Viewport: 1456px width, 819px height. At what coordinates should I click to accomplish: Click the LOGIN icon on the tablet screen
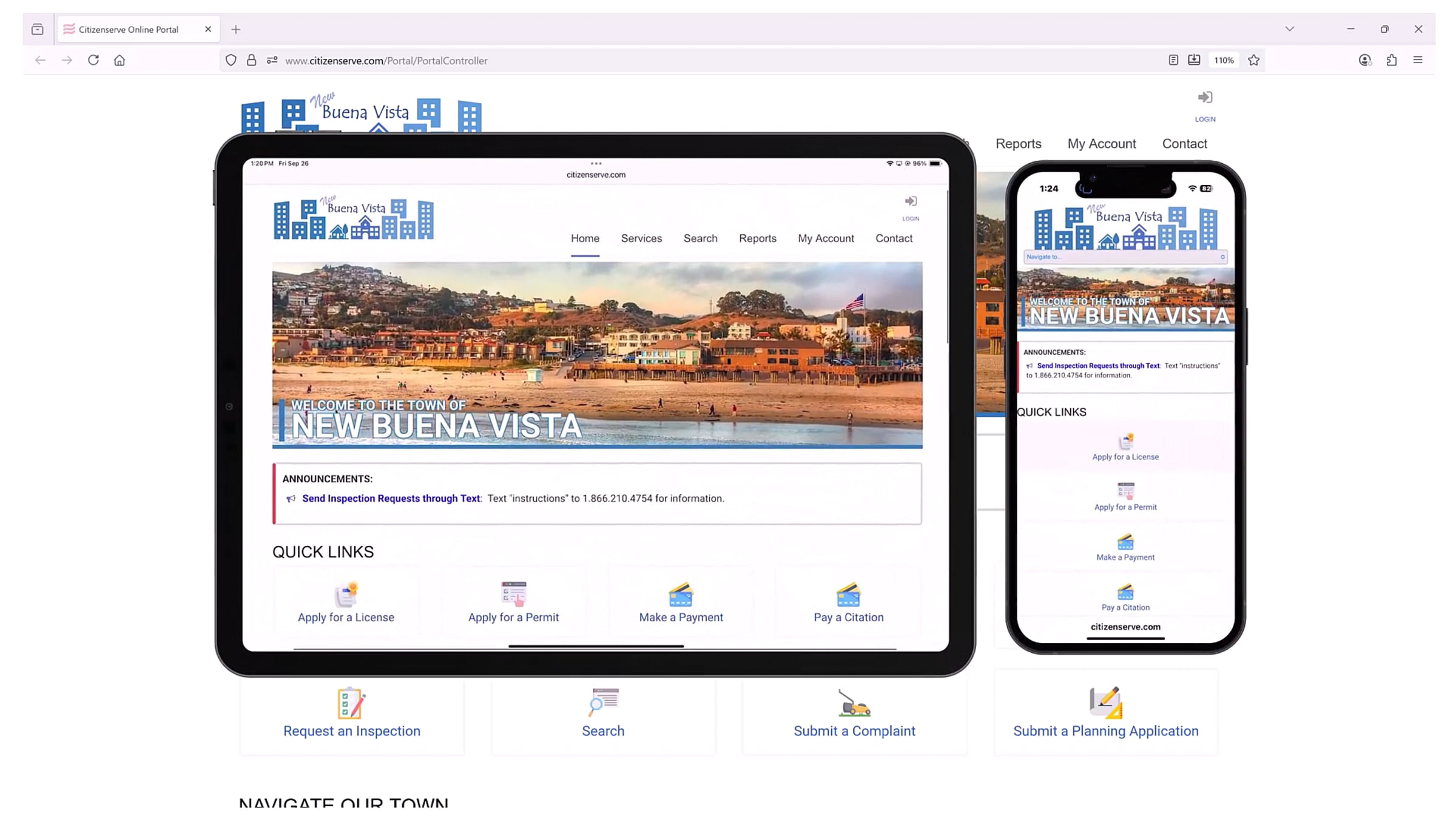tap(911, 201)
